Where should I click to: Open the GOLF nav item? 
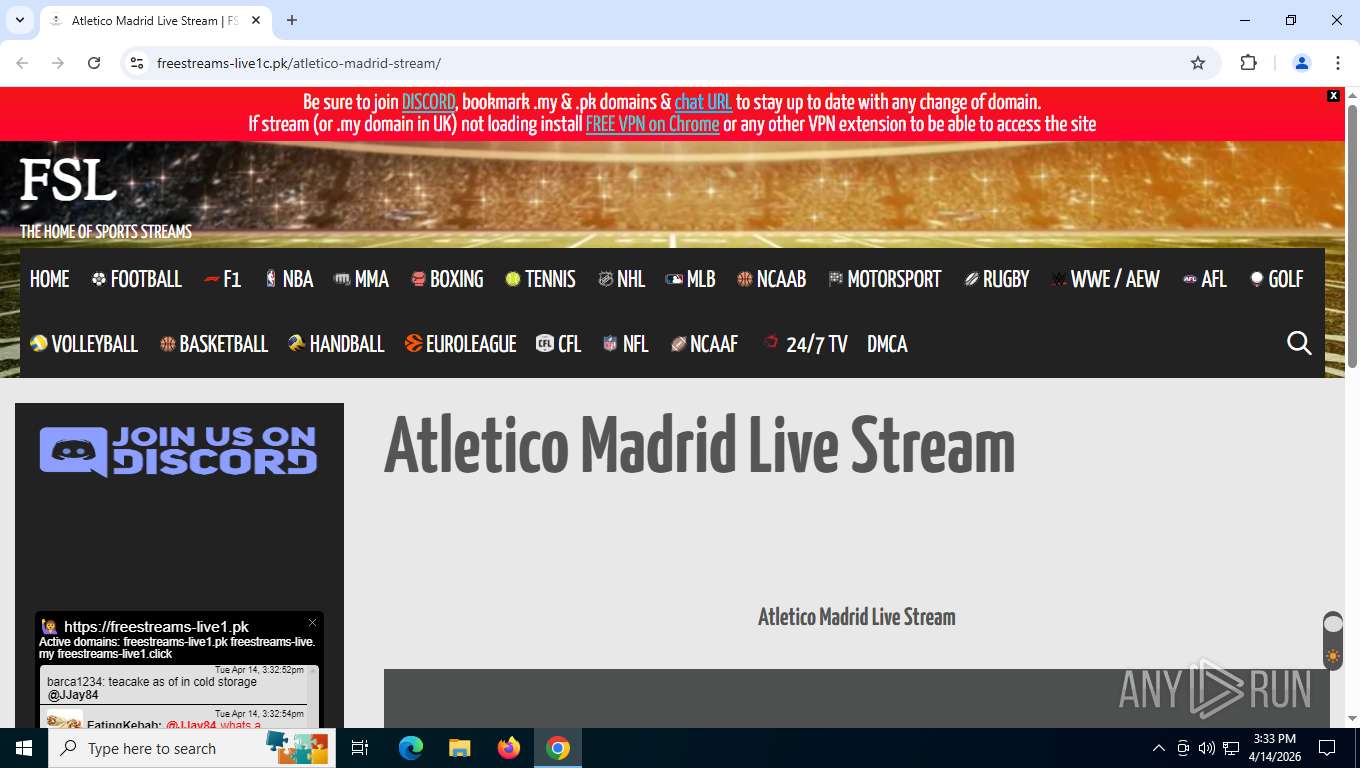1276,280
